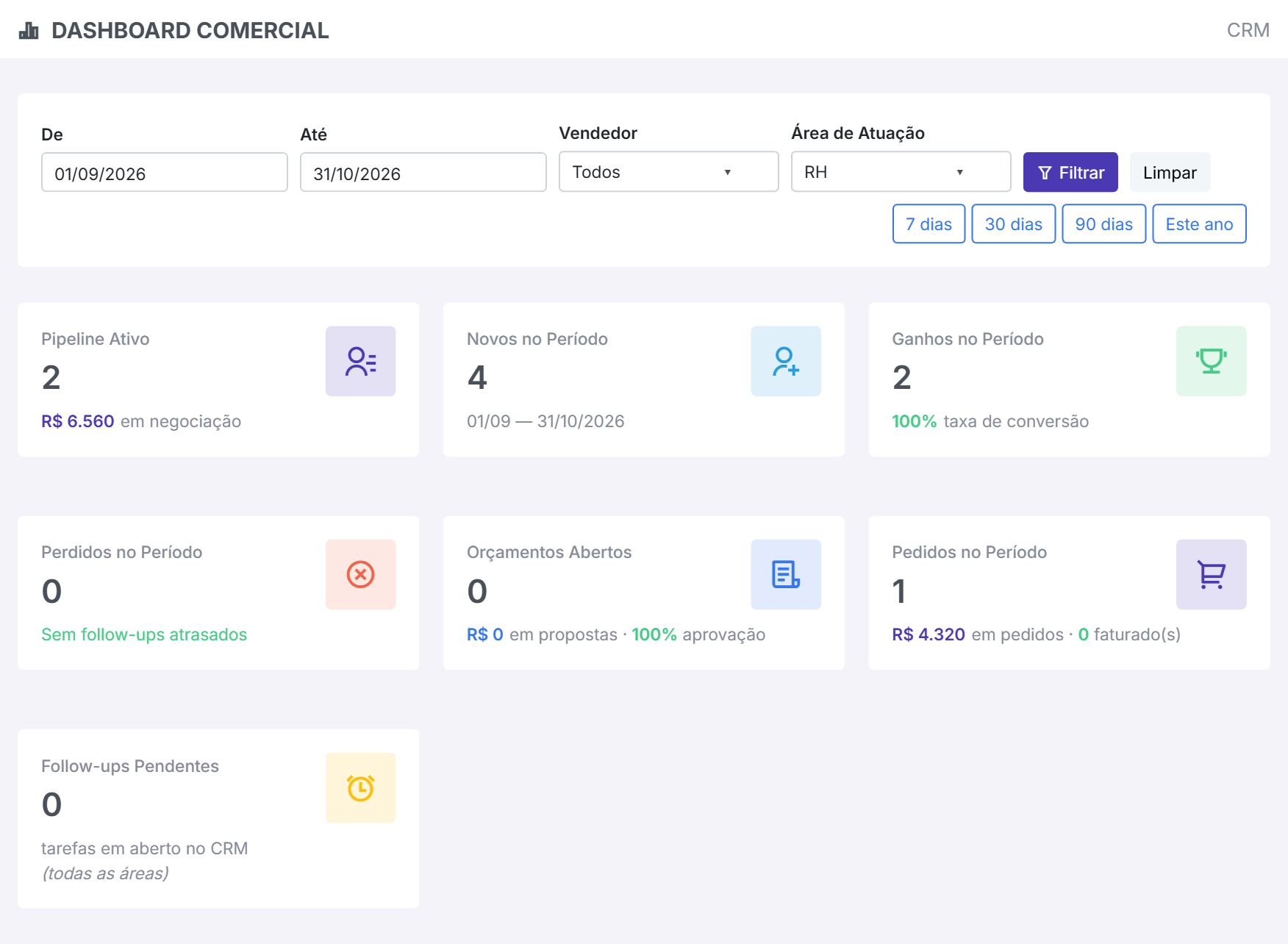
Task: Focus the De date field 01/09/2026
Action: (165, 173)
